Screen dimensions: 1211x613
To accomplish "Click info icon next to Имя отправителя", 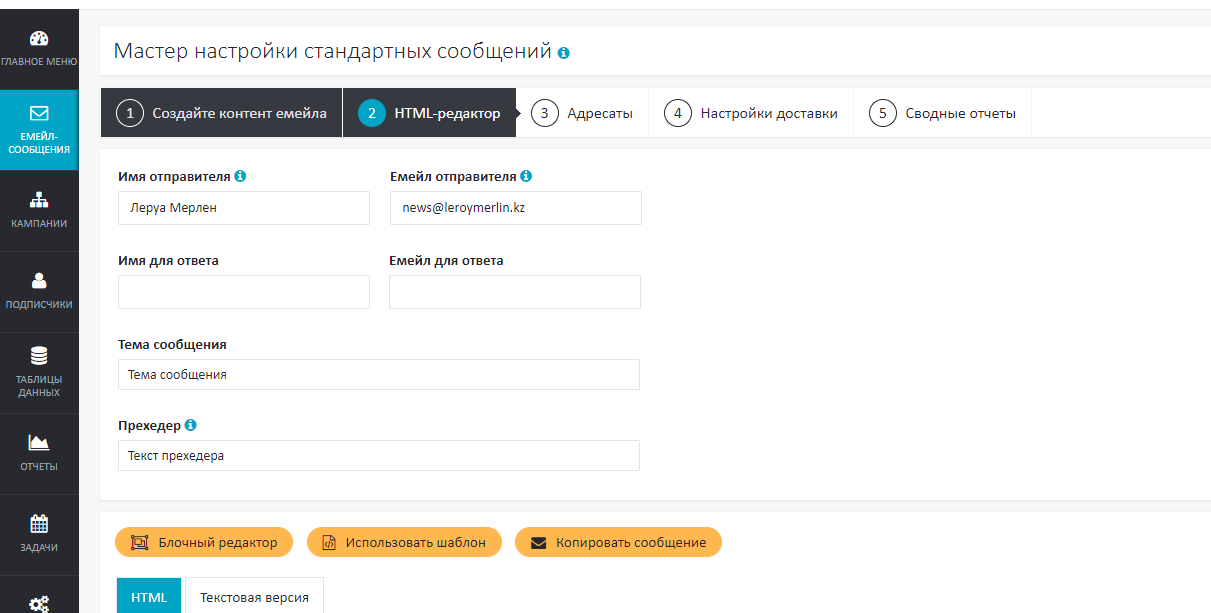I will [240, 176].
